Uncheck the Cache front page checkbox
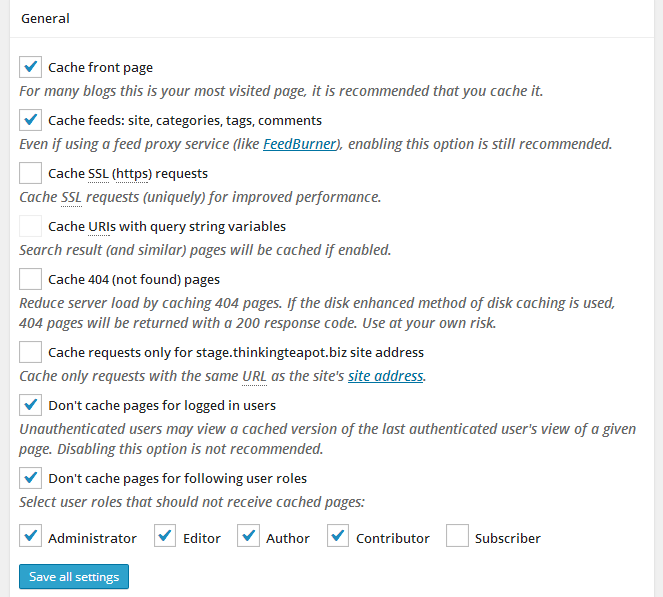 (x=30, y=68)
